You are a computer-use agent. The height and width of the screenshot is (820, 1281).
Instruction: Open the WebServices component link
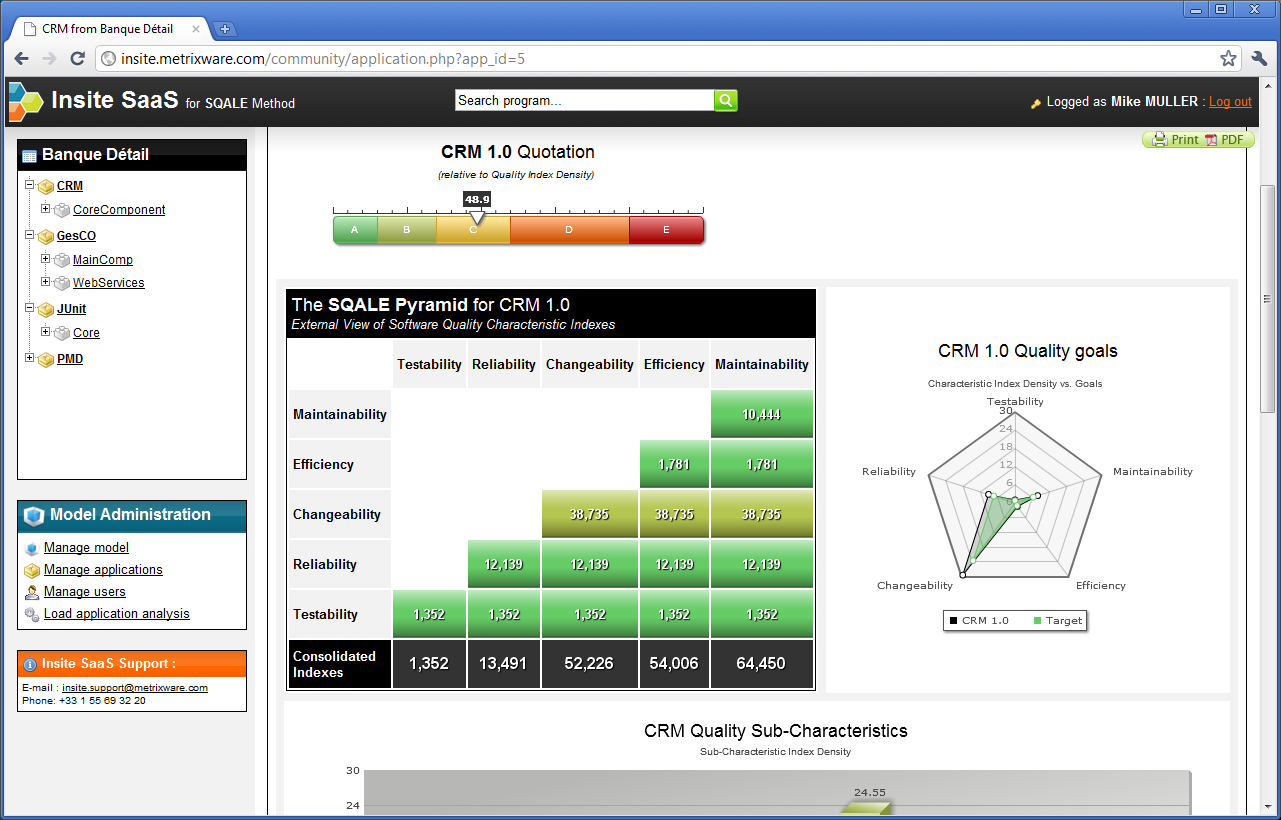(108, 283)
